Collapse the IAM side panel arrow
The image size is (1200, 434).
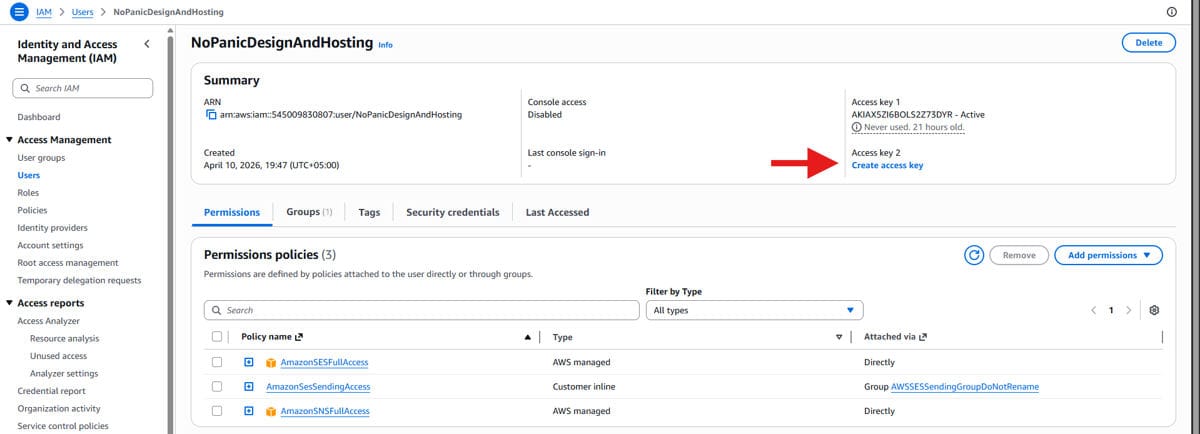pyautogui.click(x=147, y=44)
